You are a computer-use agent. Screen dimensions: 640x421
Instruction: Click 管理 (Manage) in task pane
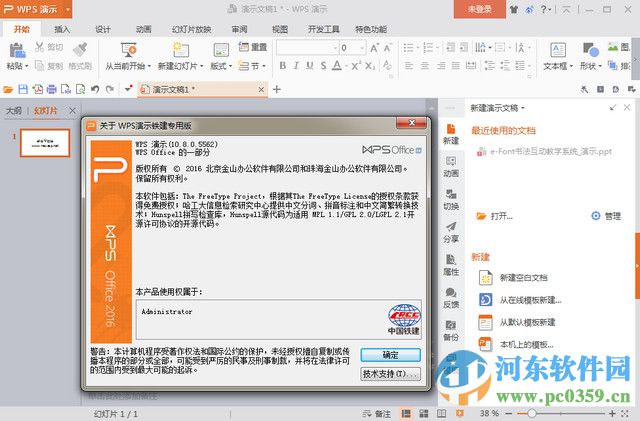[606, 216]
